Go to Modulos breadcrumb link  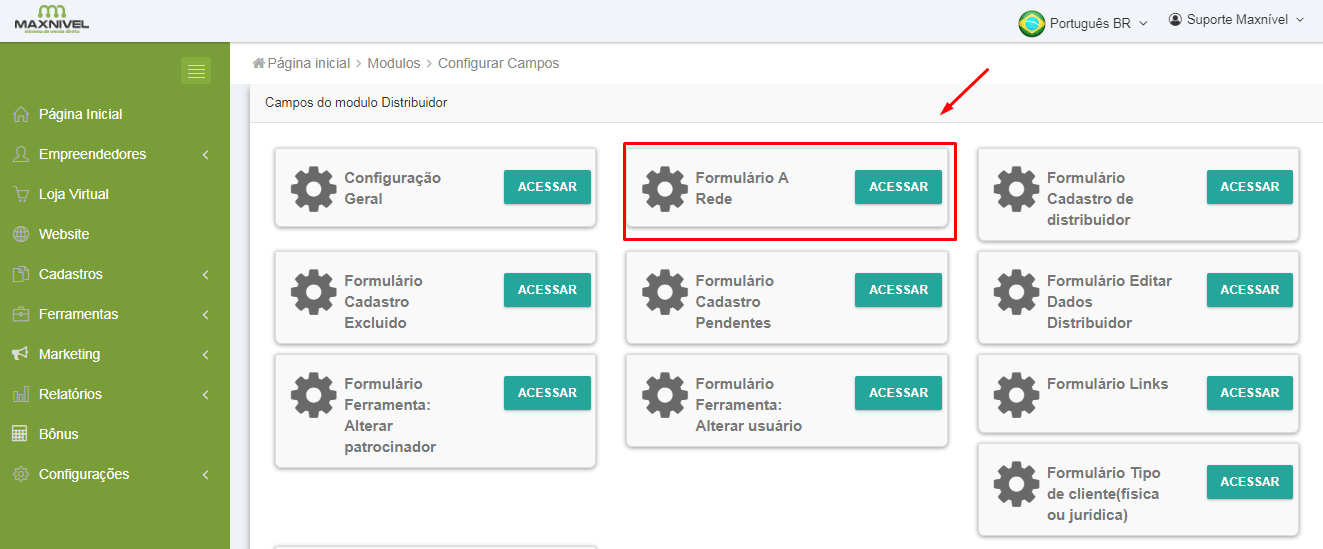pyautogui.click(x=394, y=63)
